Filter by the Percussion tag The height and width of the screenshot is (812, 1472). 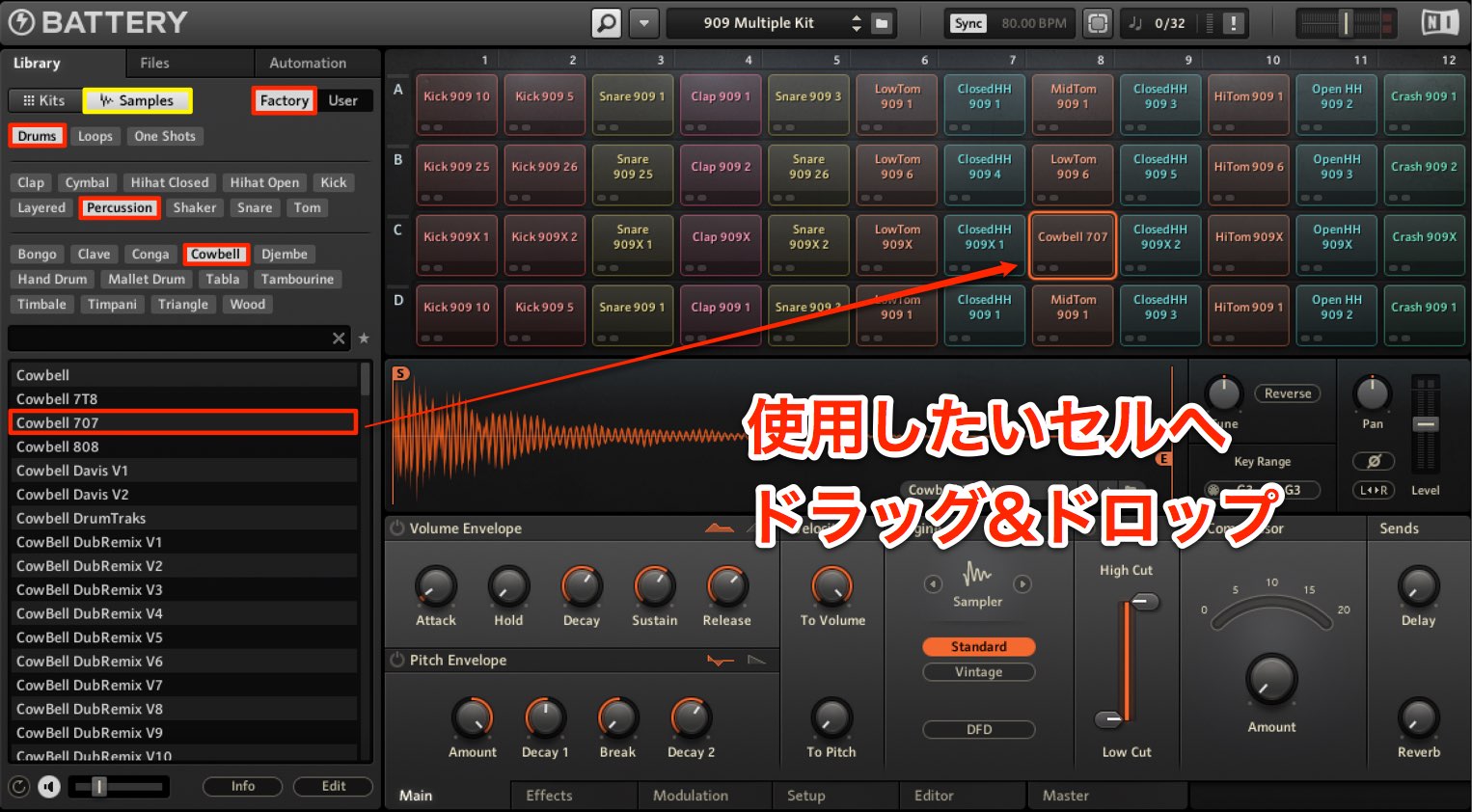120,207
